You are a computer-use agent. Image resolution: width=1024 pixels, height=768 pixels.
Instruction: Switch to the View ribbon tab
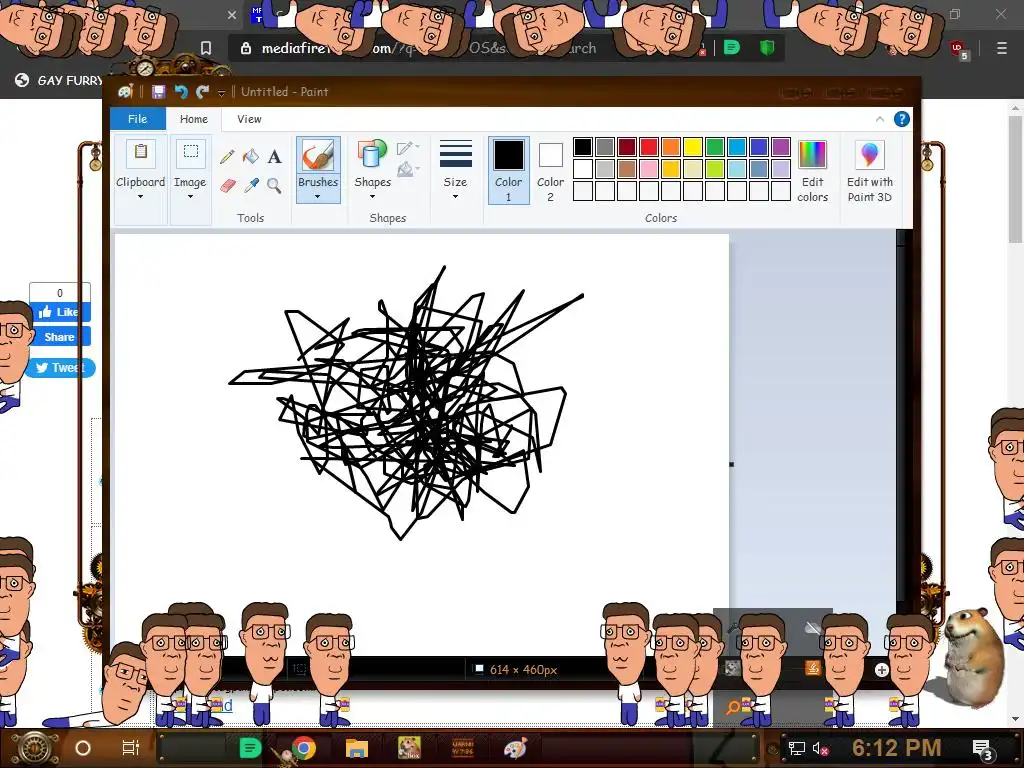click(x=249, y=119)
